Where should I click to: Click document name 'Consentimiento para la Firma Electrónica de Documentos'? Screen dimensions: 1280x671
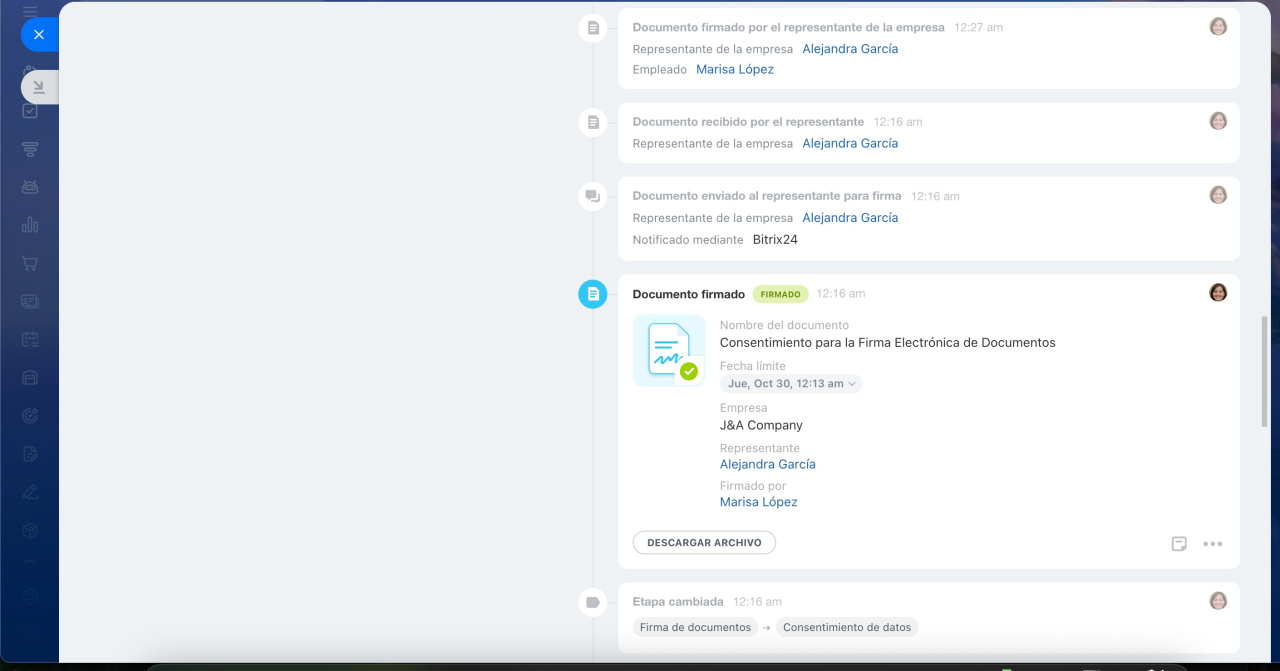point(888,342)
